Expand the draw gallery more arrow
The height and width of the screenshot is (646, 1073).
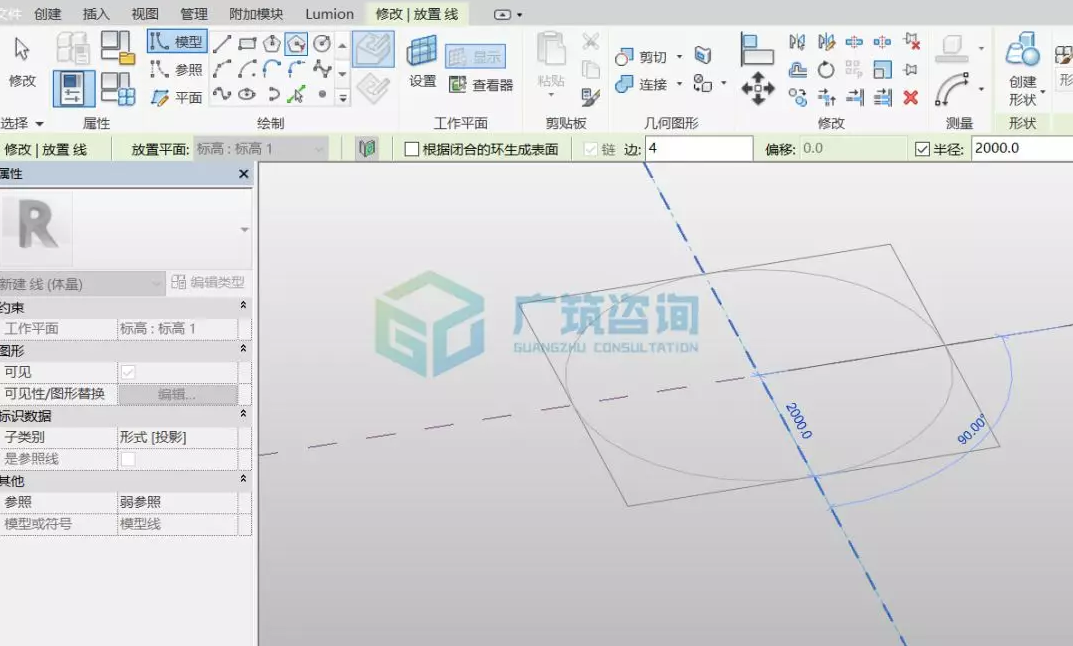[343, 98]
